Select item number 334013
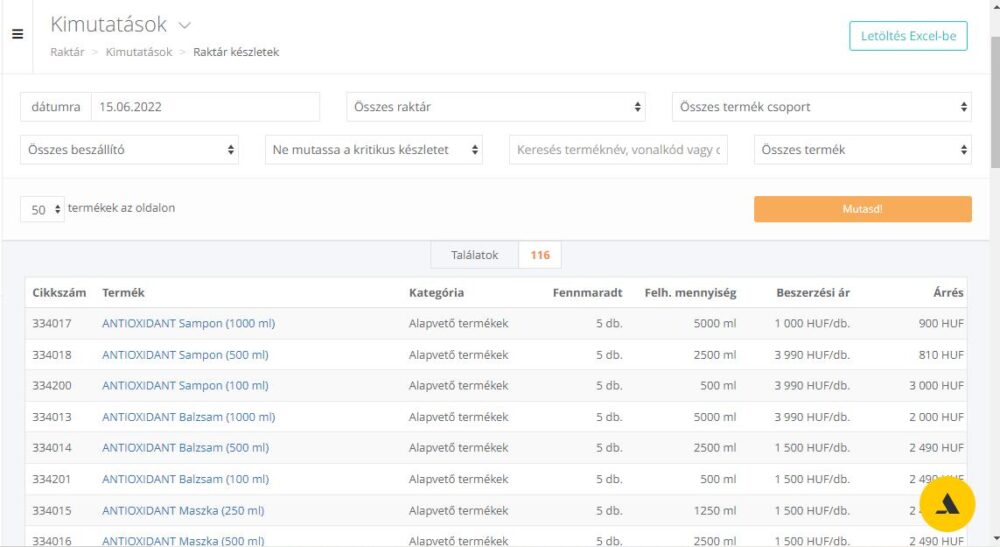Viewport: 1000px width, 547px height. (52, 417)
